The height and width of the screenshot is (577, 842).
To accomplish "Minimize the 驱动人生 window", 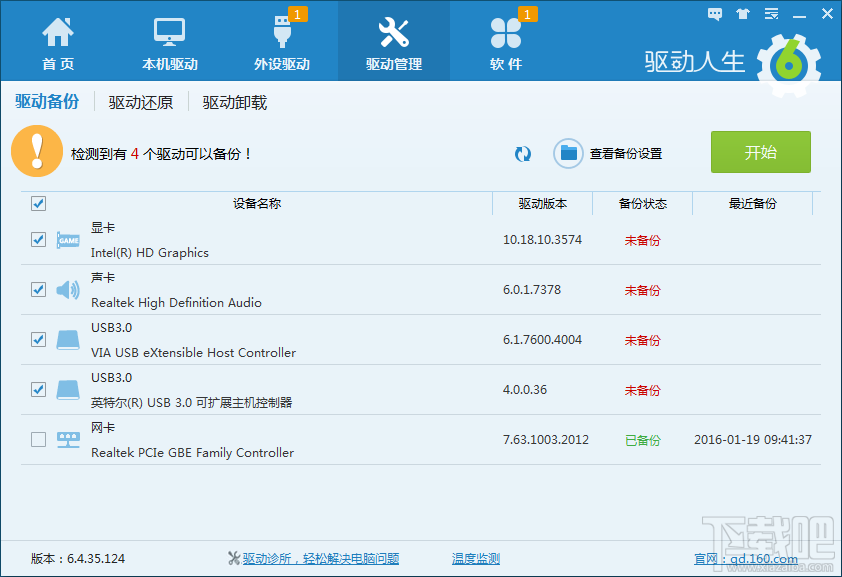I will [799, 15].
